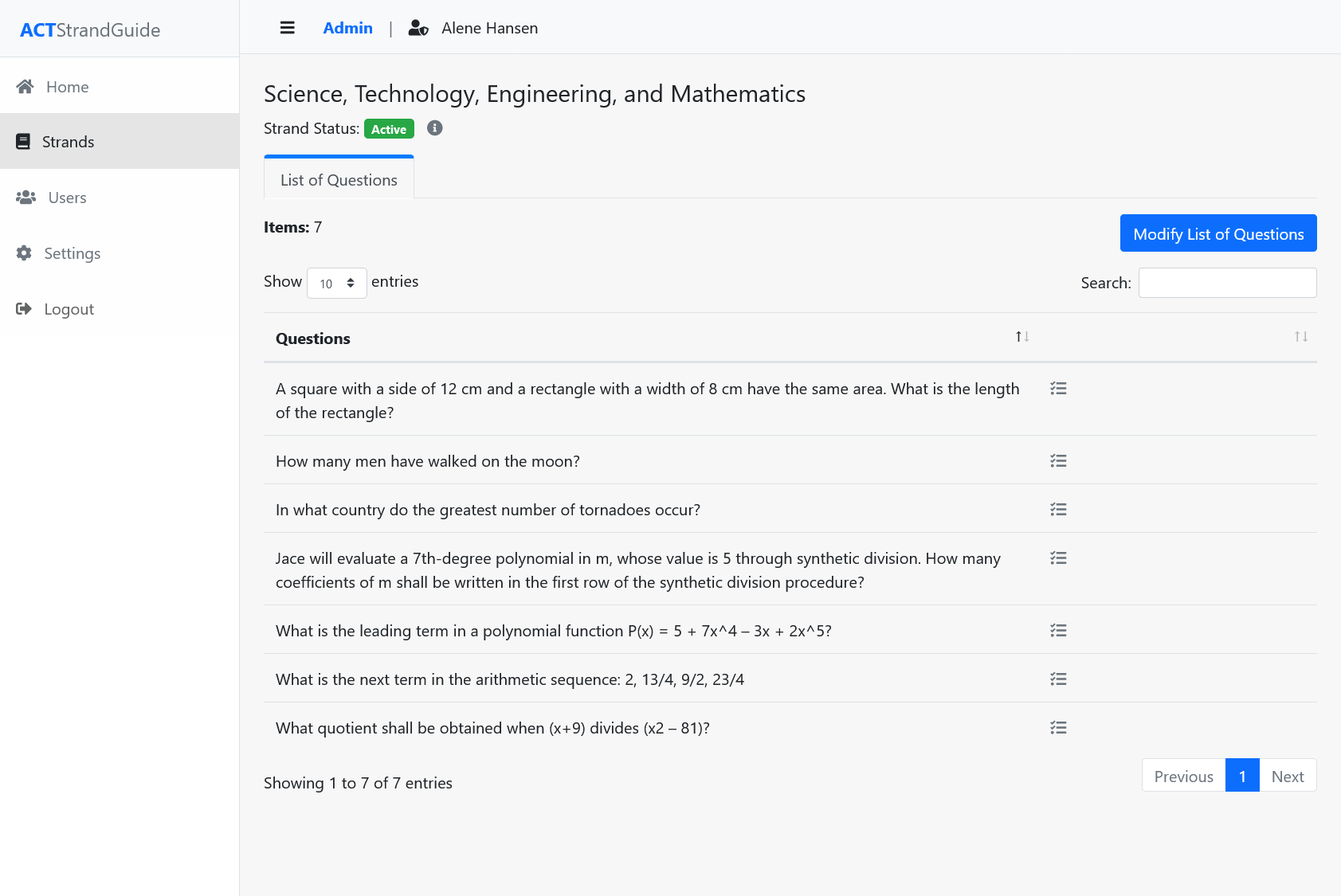The image size is (1341, 896).
Task: Open choices icon for moon question
Action: click(x=1058, y=461)
